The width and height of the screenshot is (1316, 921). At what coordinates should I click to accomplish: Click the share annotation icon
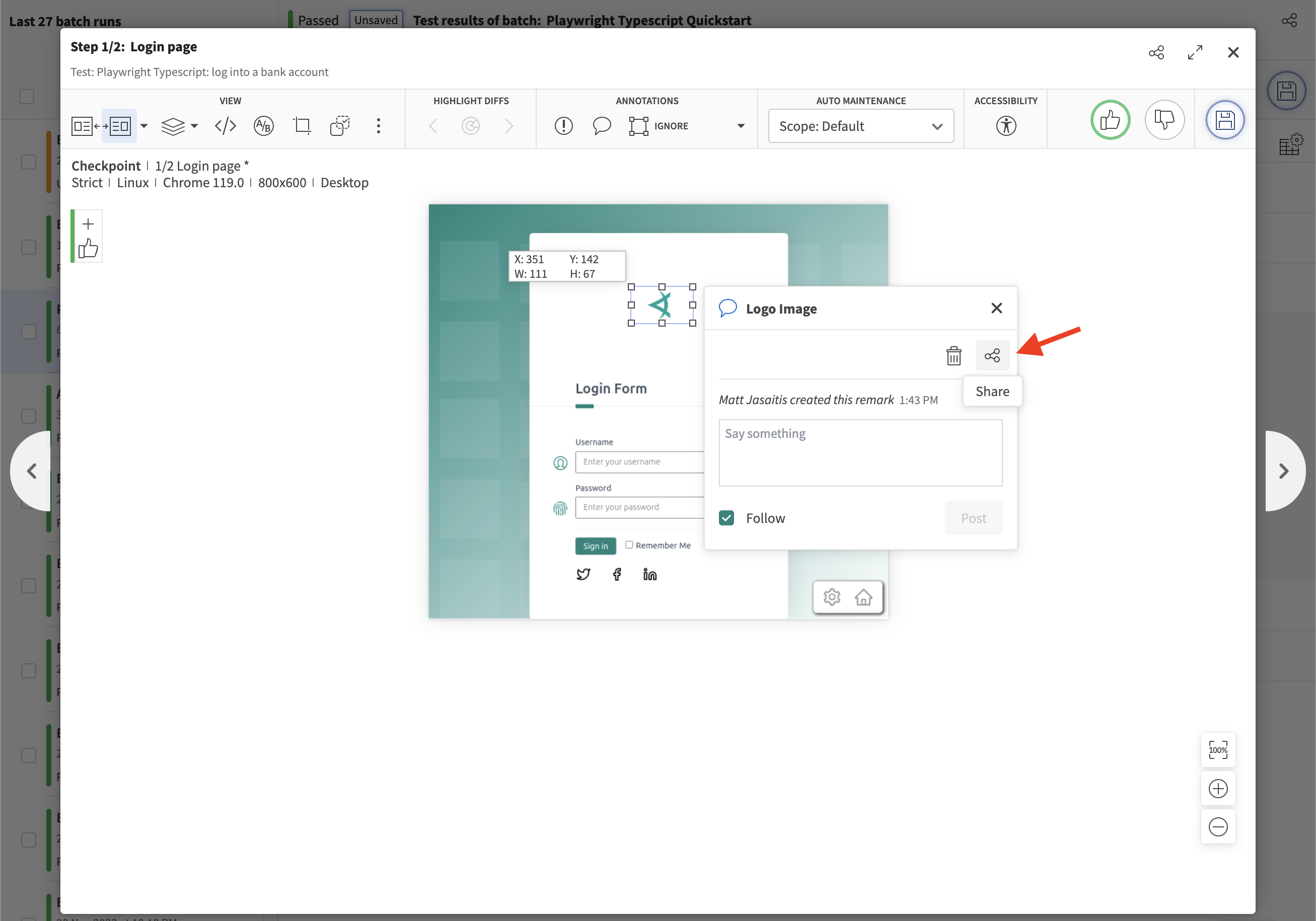tap(992, 355)
